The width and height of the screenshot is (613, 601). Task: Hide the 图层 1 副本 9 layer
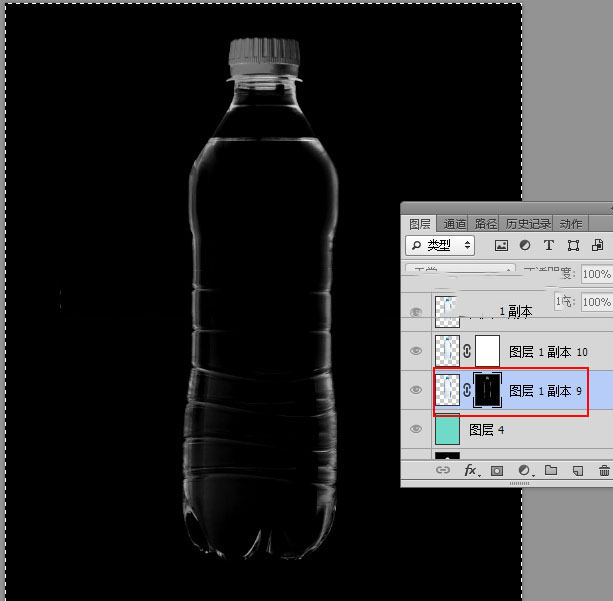[416, 390]
